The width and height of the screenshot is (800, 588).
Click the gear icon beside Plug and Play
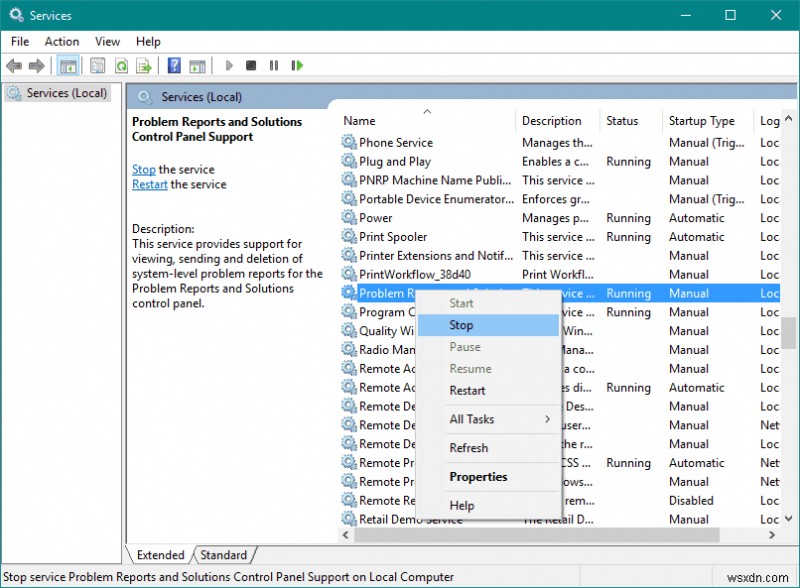tap(349, 161)
